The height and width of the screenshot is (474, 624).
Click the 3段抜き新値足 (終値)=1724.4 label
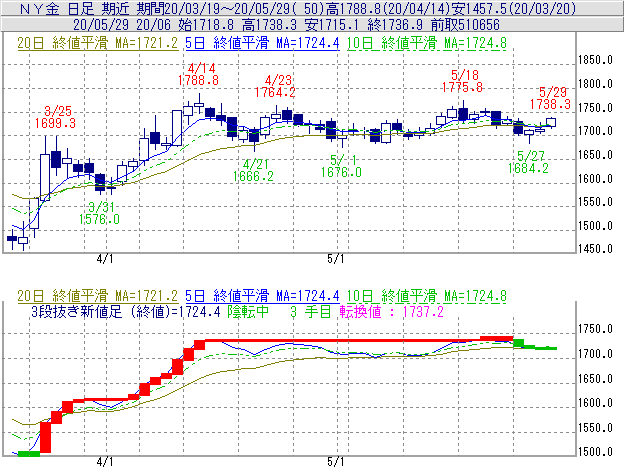pos(126,312)
